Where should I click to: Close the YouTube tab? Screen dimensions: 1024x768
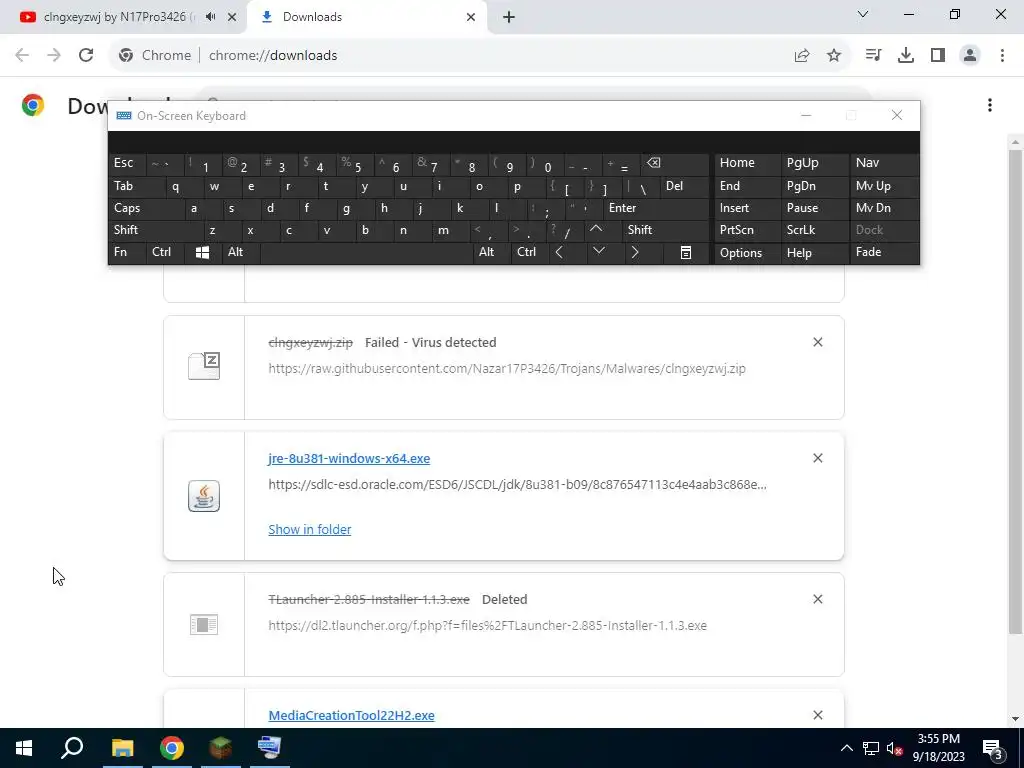(x=232, y=17)
